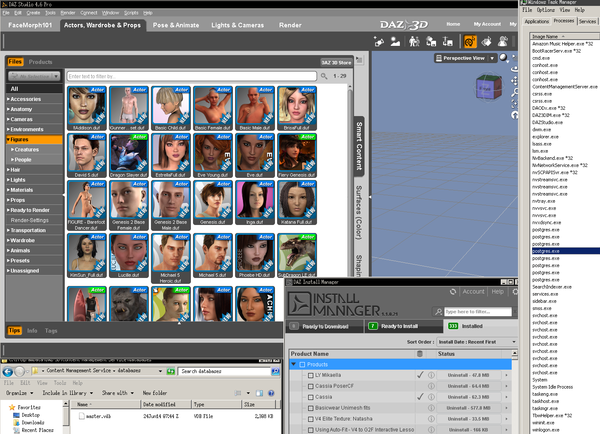This screenshot has width=600, height=434.
Task: Select Processes tab in Task Manager
Action: pyautogui.click(x=564, y=21)
